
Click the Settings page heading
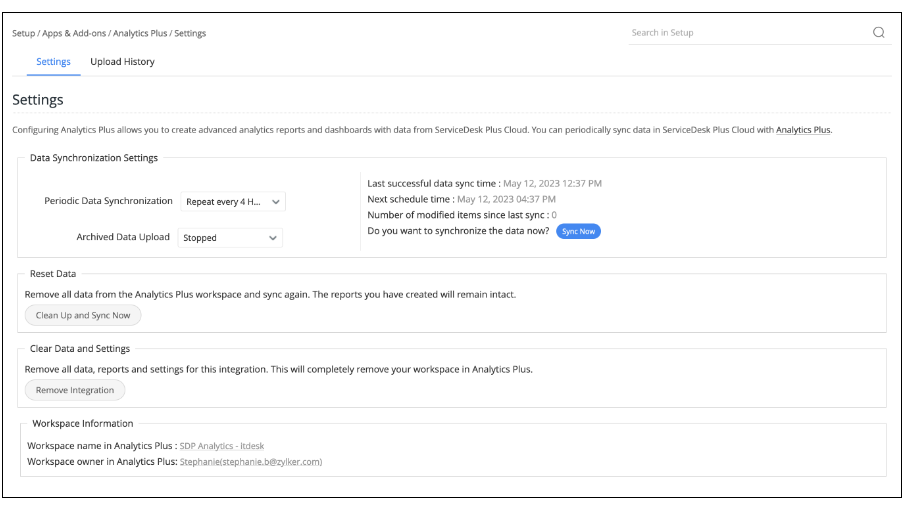(x=38, y=100)
